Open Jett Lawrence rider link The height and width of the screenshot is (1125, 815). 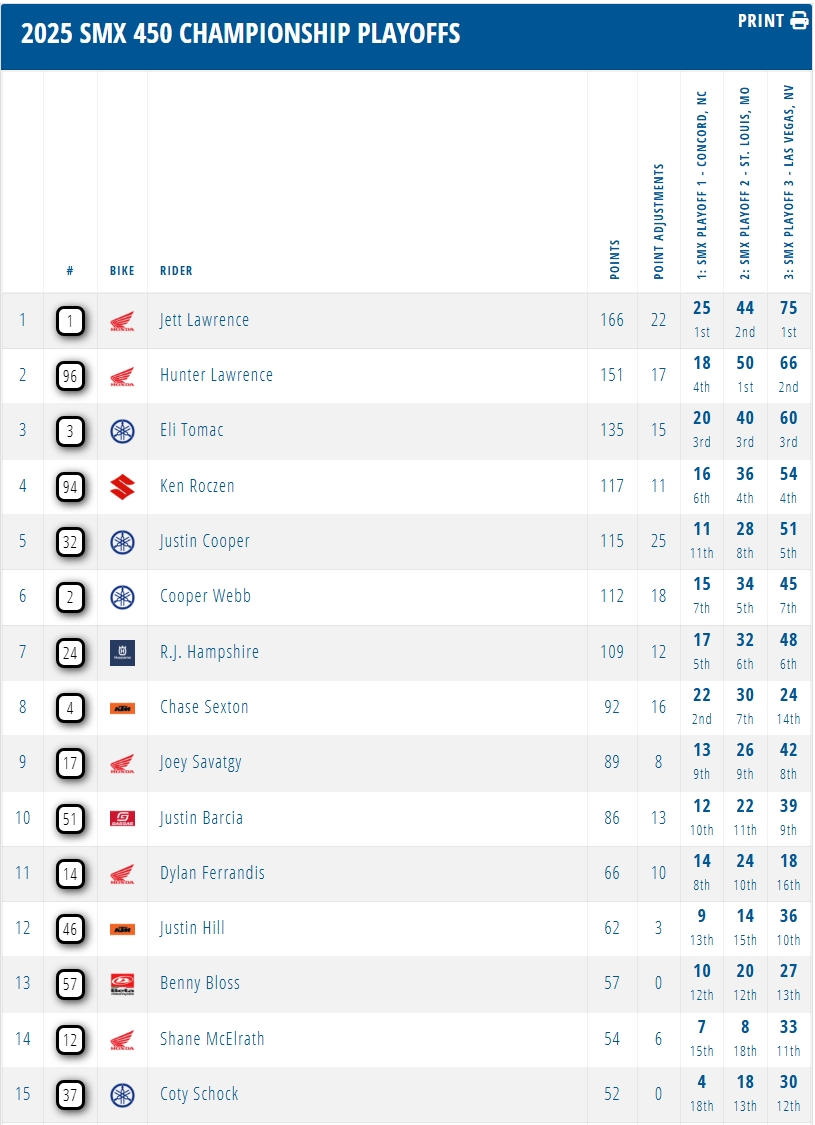204,321
